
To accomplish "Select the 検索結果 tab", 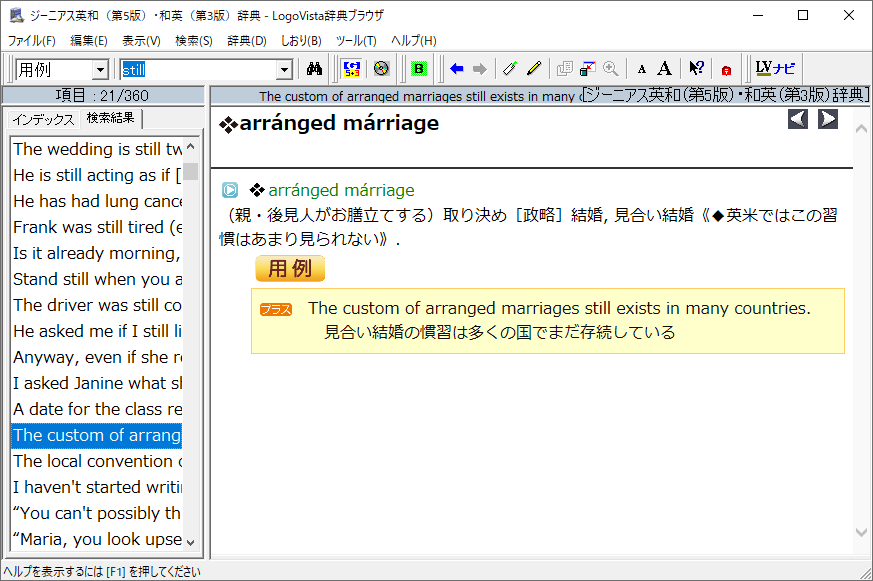I will [x=110, y=119].
